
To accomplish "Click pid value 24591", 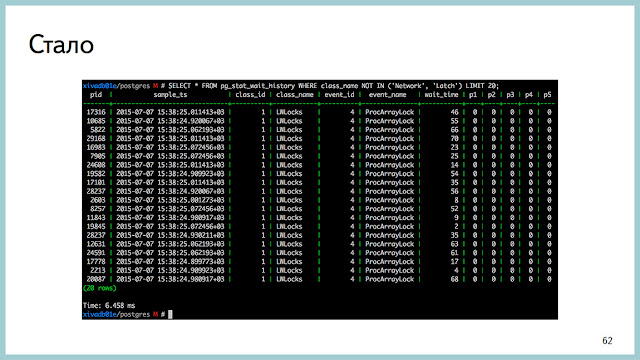I will [x=96, y=253].
